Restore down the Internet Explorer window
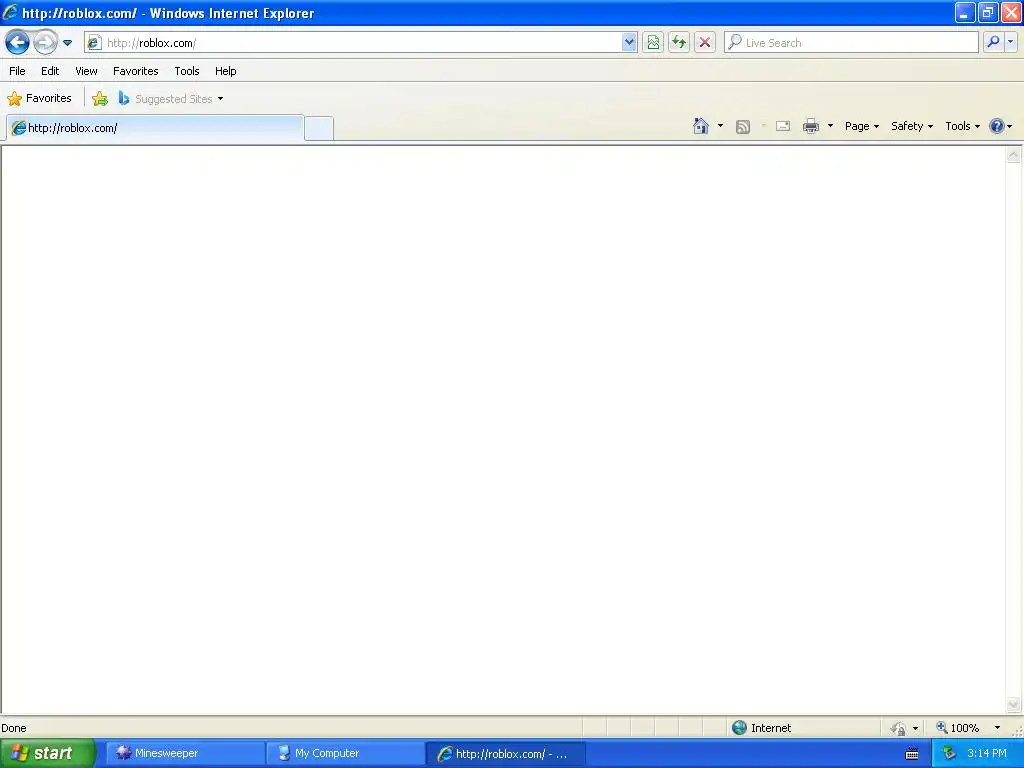Screen dimensions: 1024x768 (x=988, y=12)
